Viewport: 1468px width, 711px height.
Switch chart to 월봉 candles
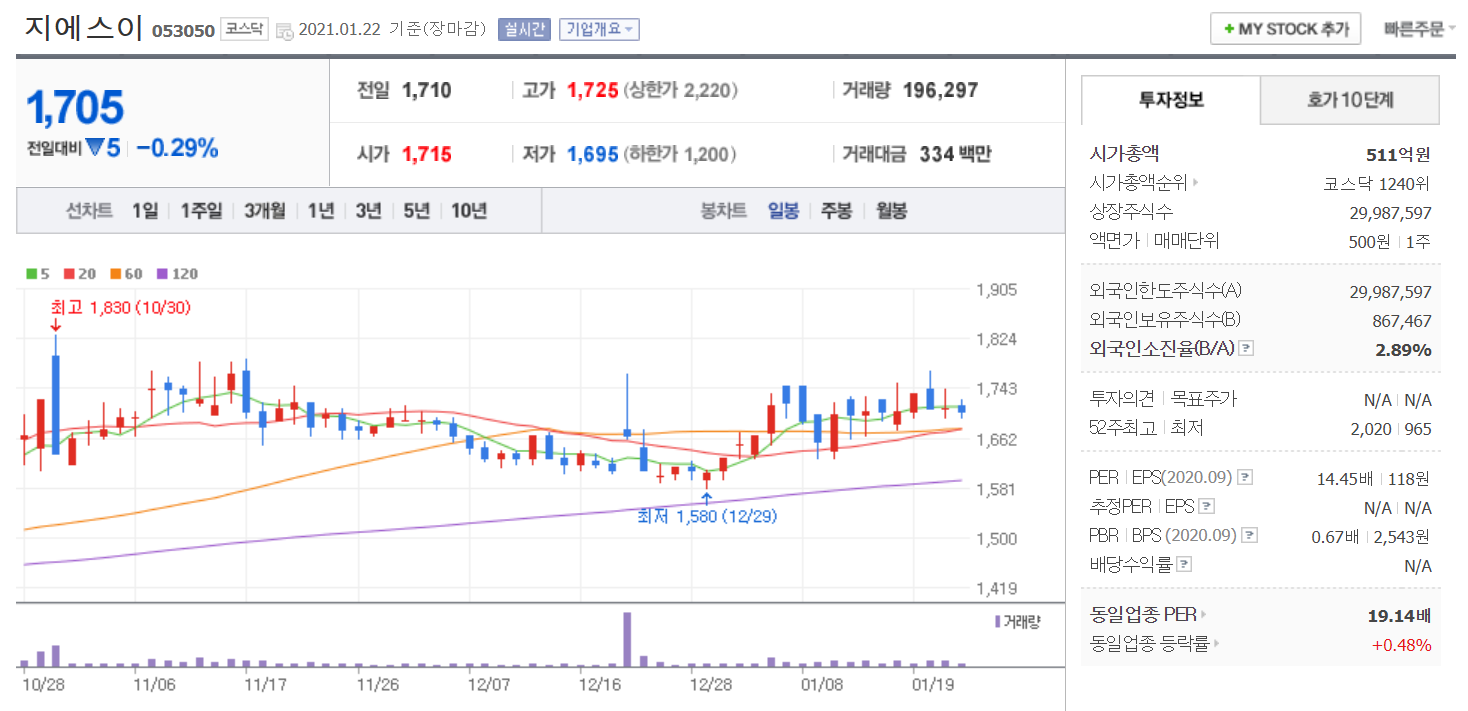(891, 211)
